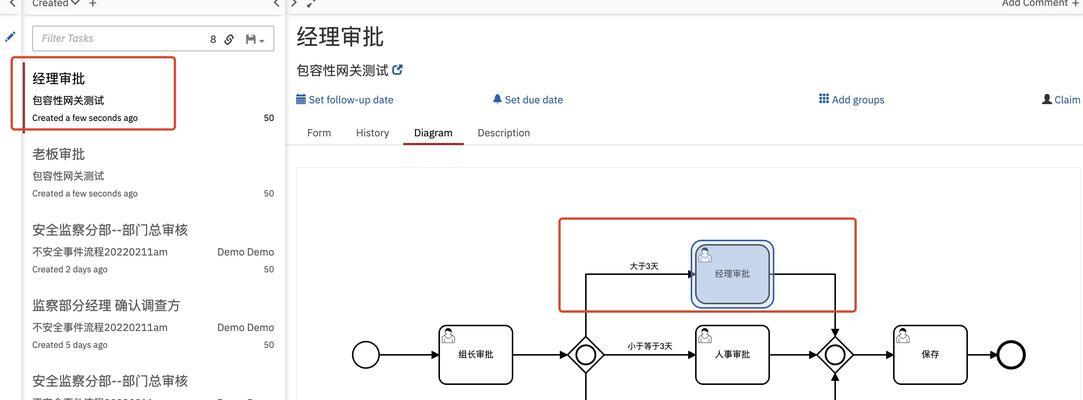Click the 大于3天 sequence flow label
Image resolution: width=1083 pixels, height=400 pixels.
644,266
